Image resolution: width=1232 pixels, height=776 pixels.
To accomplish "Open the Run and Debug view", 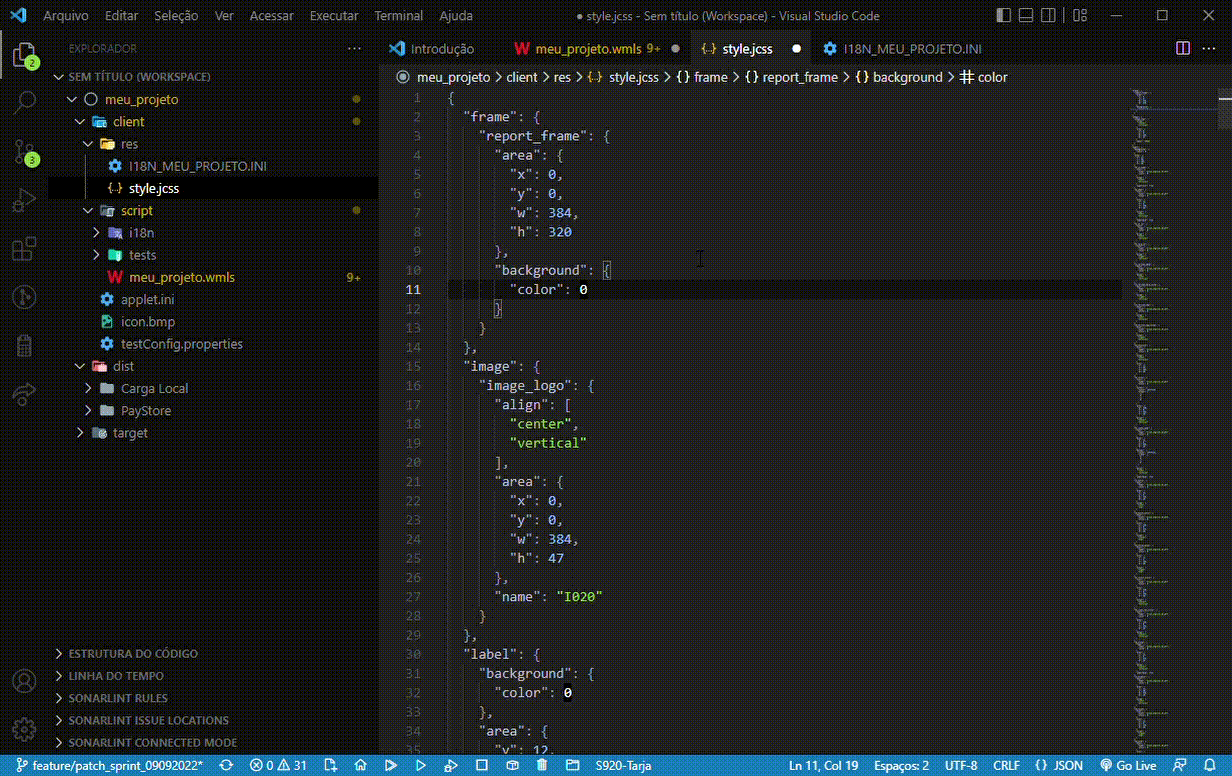I will 24,200.
